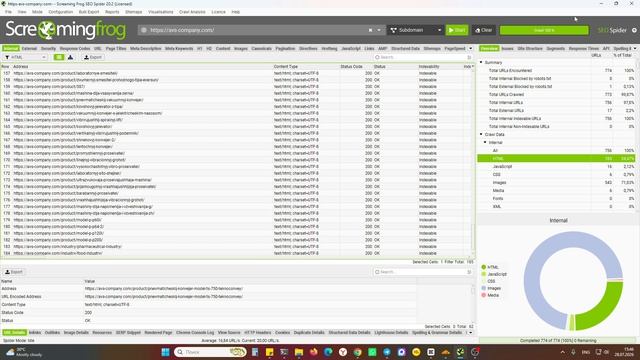The width and height of the screenshot is (640, 360).
Task: Open Firefox from the taskbar
Action: (x=313, y=352)
